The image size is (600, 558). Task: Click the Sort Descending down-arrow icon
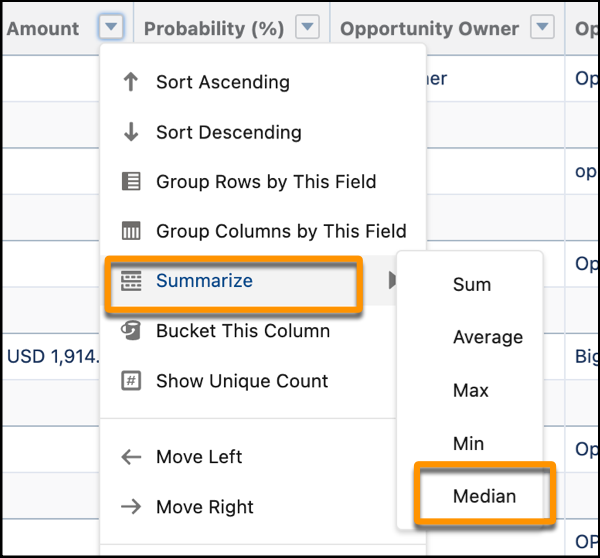131,133
